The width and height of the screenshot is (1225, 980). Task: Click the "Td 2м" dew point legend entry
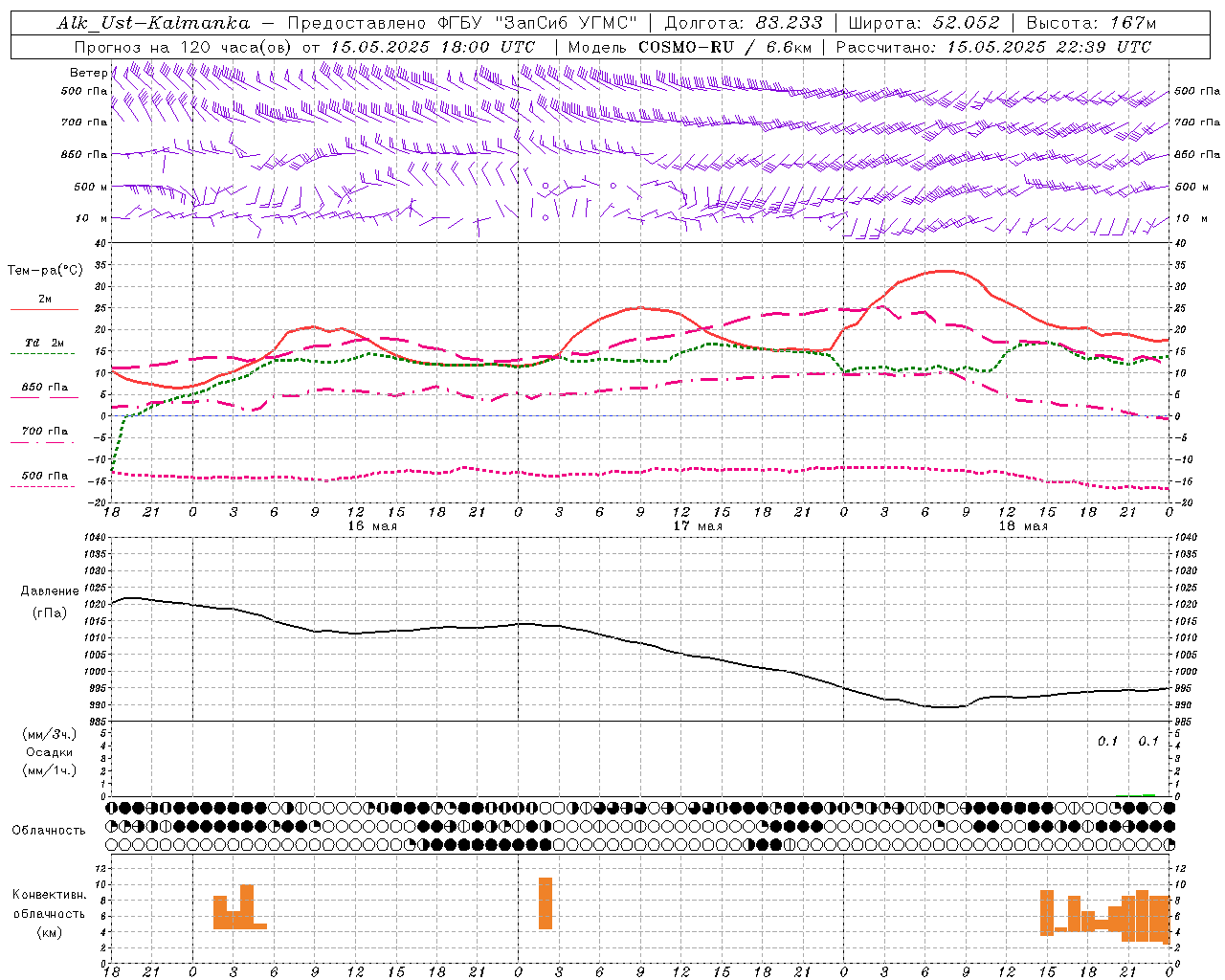coord(45,343)
